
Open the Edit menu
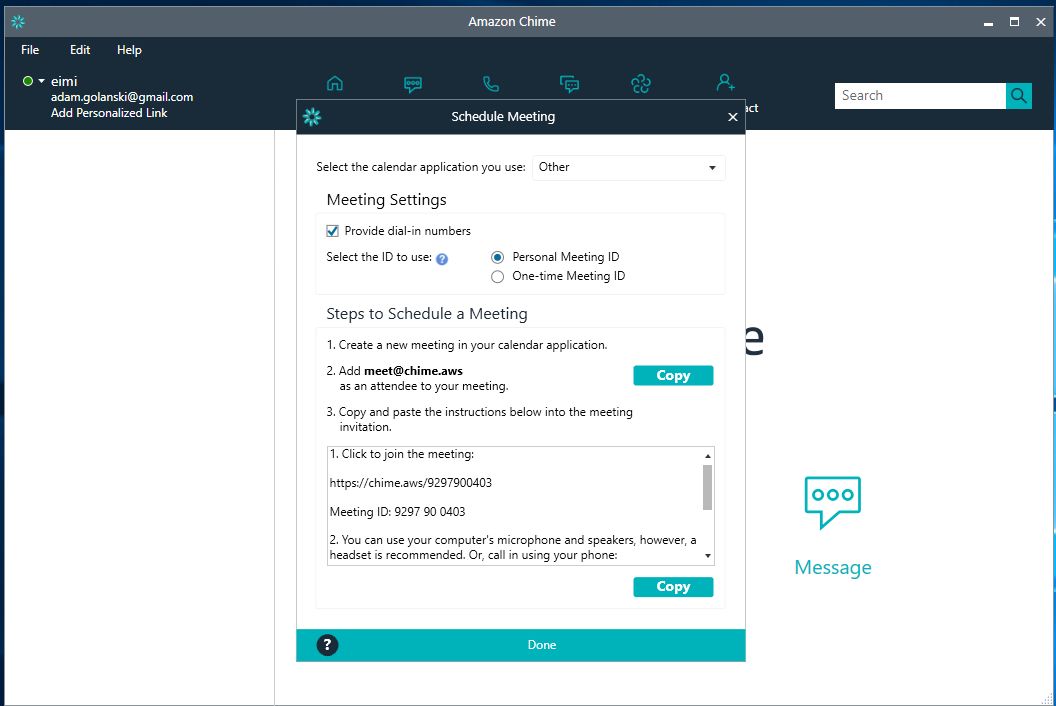[x=79, y=50]
